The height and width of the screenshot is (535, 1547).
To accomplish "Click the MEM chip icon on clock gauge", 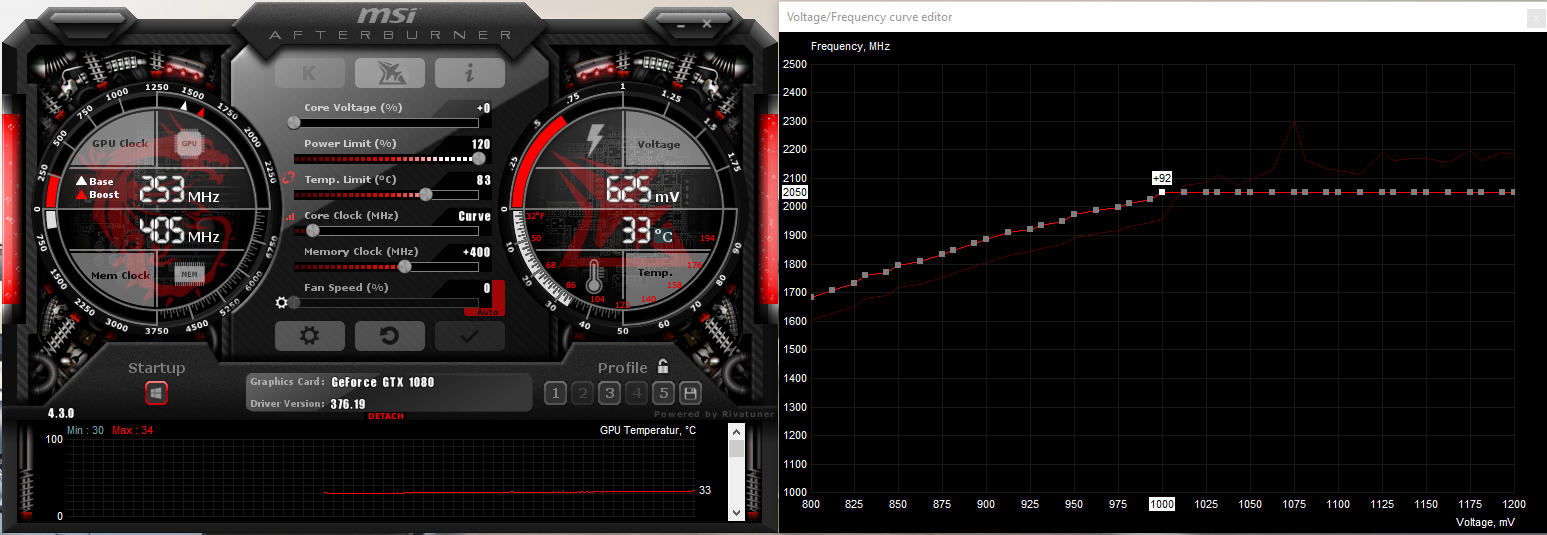I will pyautogui.click(x=188, y=274).
